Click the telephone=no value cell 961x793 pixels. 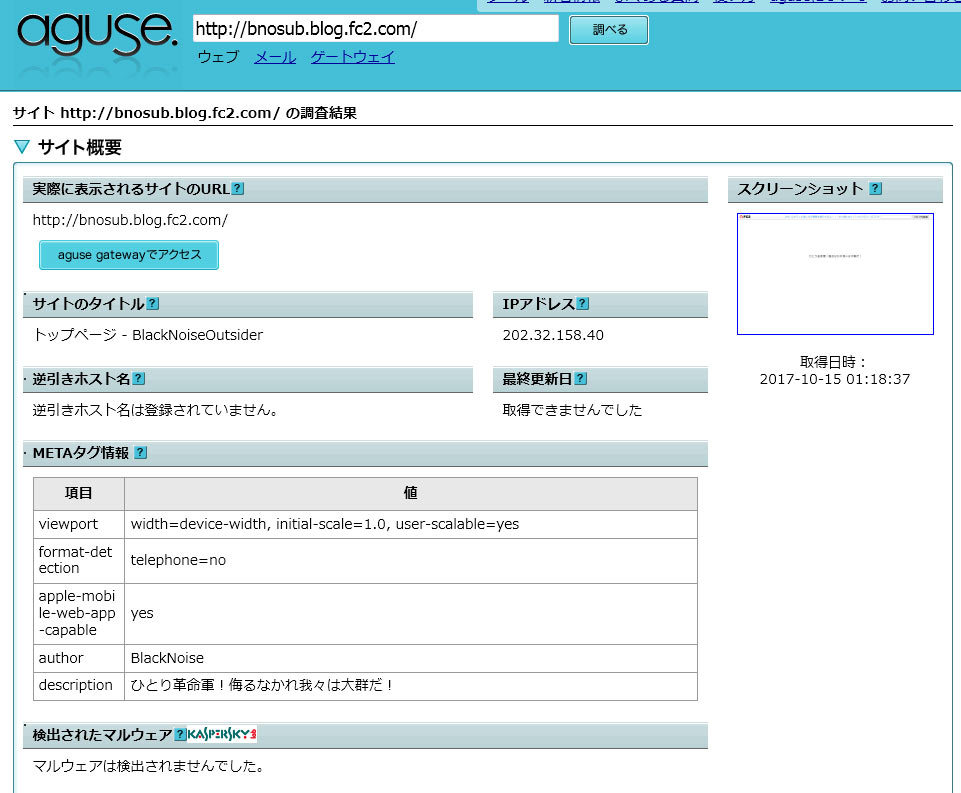pos(411,561)
